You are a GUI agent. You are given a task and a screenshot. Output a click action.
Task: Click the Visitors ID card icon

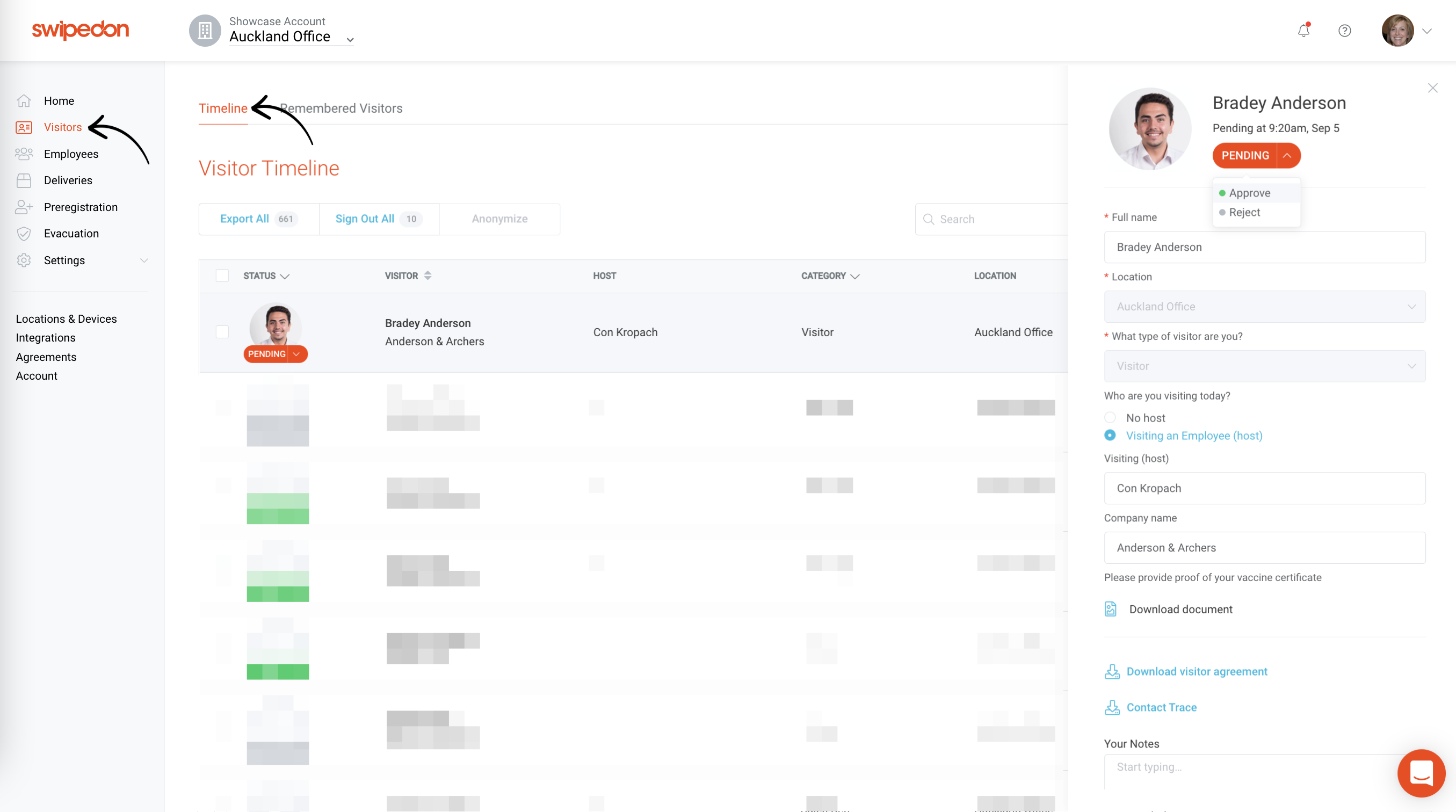(x=24, y=127)
